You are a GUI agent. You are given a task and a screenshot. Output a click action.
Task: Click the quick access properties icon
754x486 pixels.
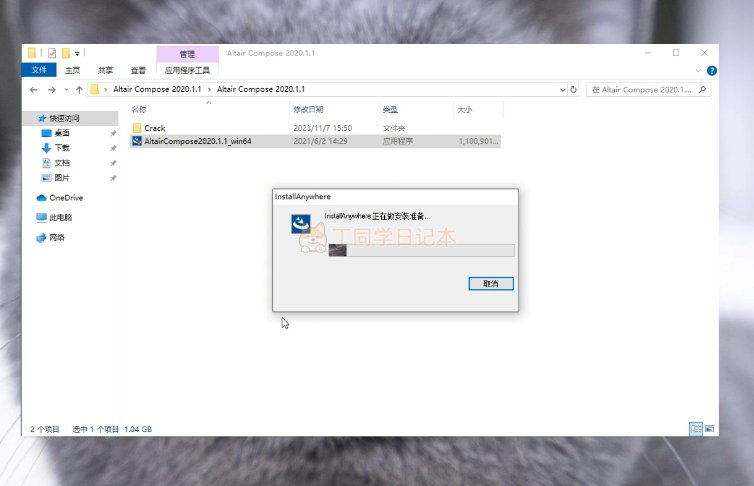[52, 53]
